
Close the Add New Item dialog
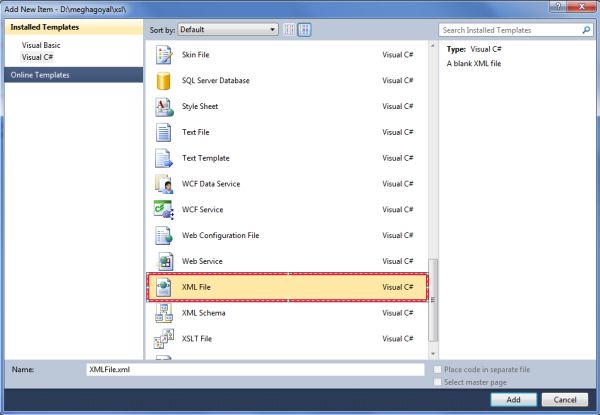click(582, 6)
